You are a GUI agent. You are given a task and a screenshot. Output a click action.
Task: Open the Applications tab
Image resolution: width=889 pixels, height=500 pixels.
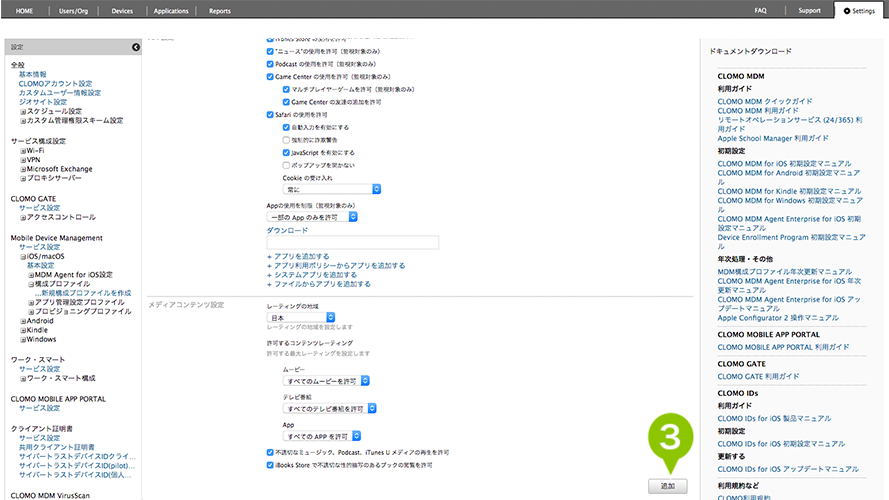coord(171,11)
